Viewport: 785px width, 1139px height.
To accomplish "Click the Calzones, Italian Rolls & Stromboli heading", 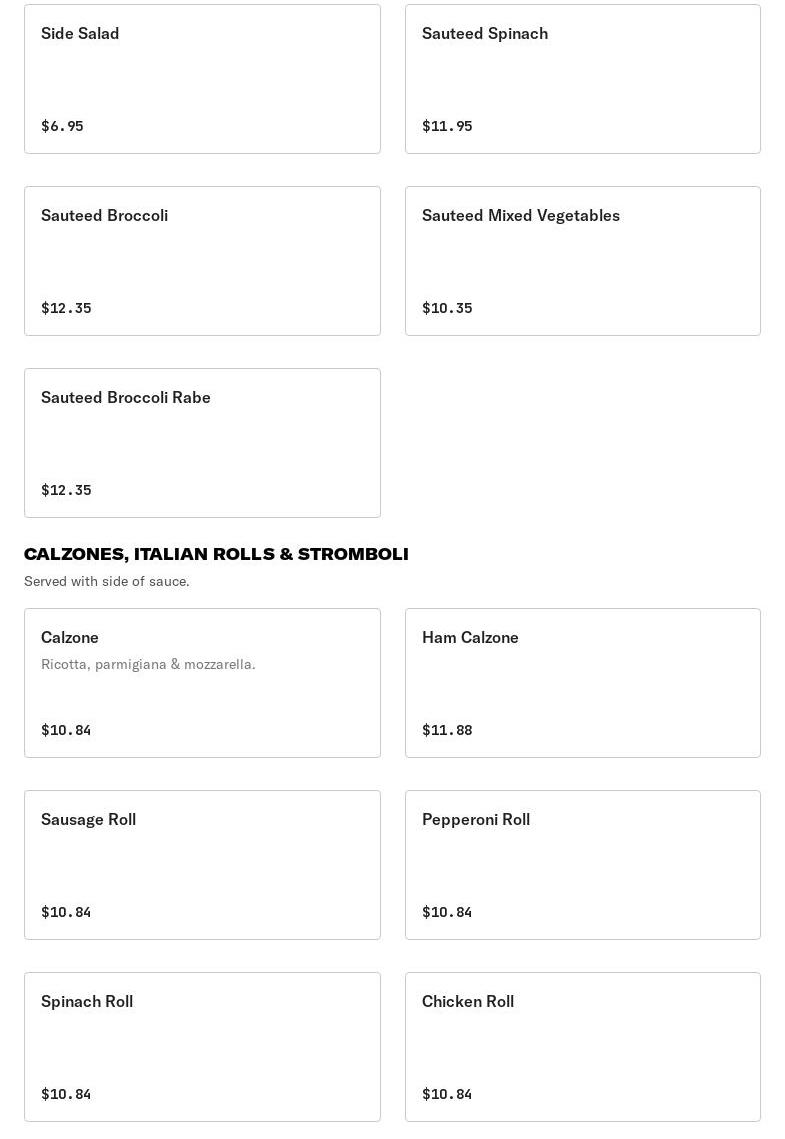I will click(x=216, y=554).
